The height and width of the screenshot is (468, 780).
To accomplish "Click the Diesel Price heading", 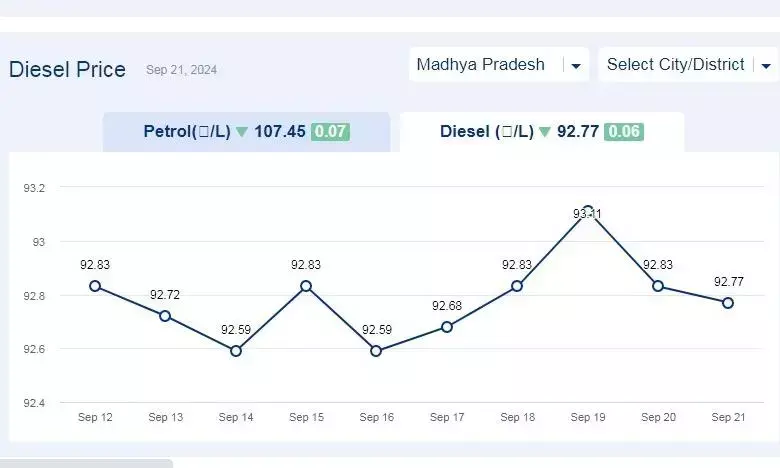I will pos(67,70).
